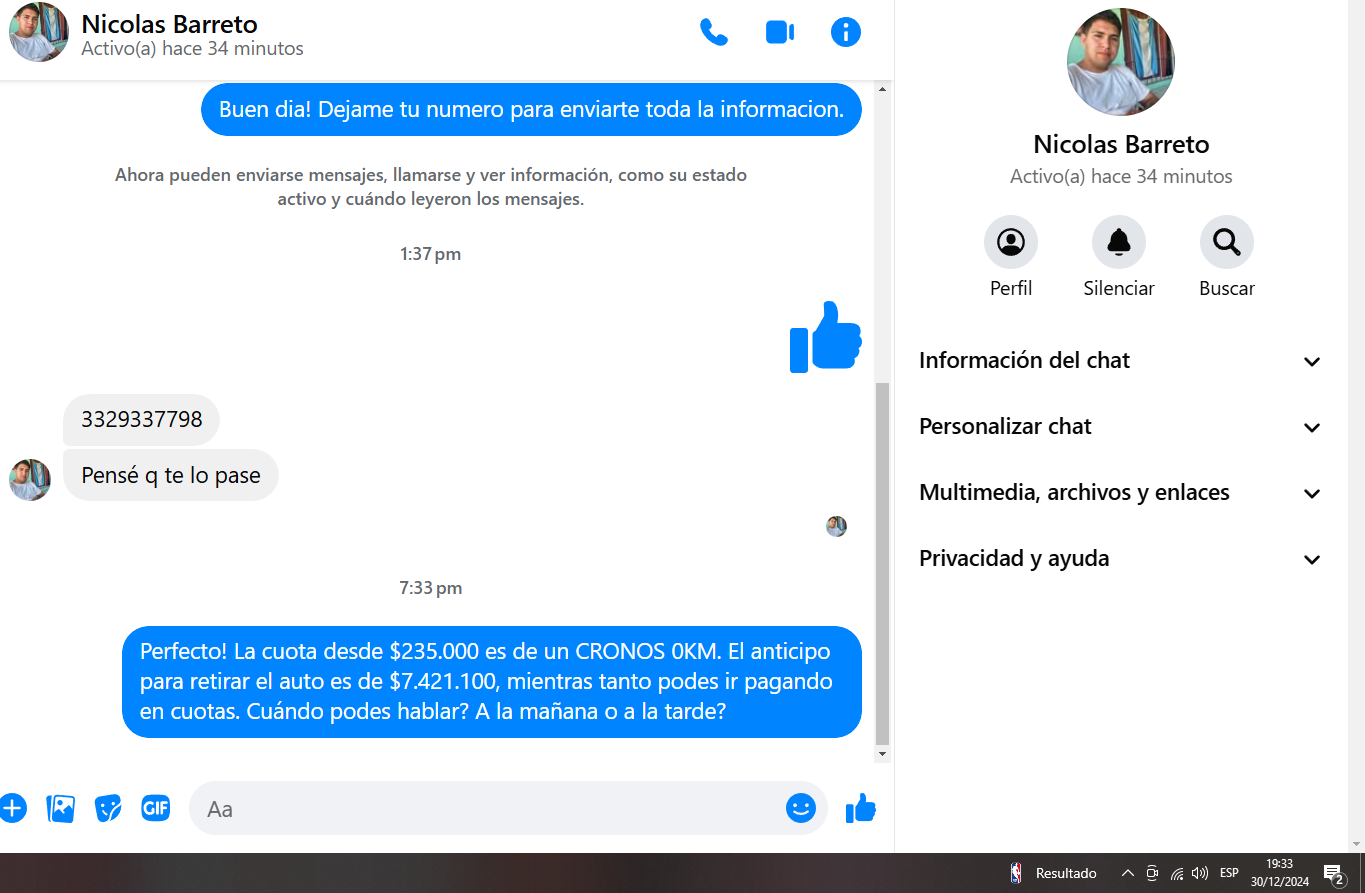
Task: Toggle the conversation info panel icon
Action: tap(846, 32)
